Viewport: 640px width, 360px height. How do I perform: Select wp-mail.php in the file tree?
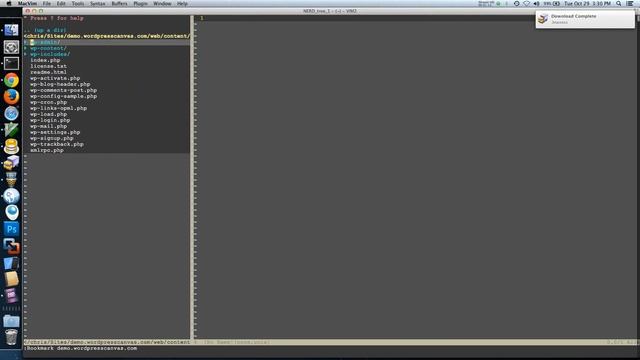(48, 126)
